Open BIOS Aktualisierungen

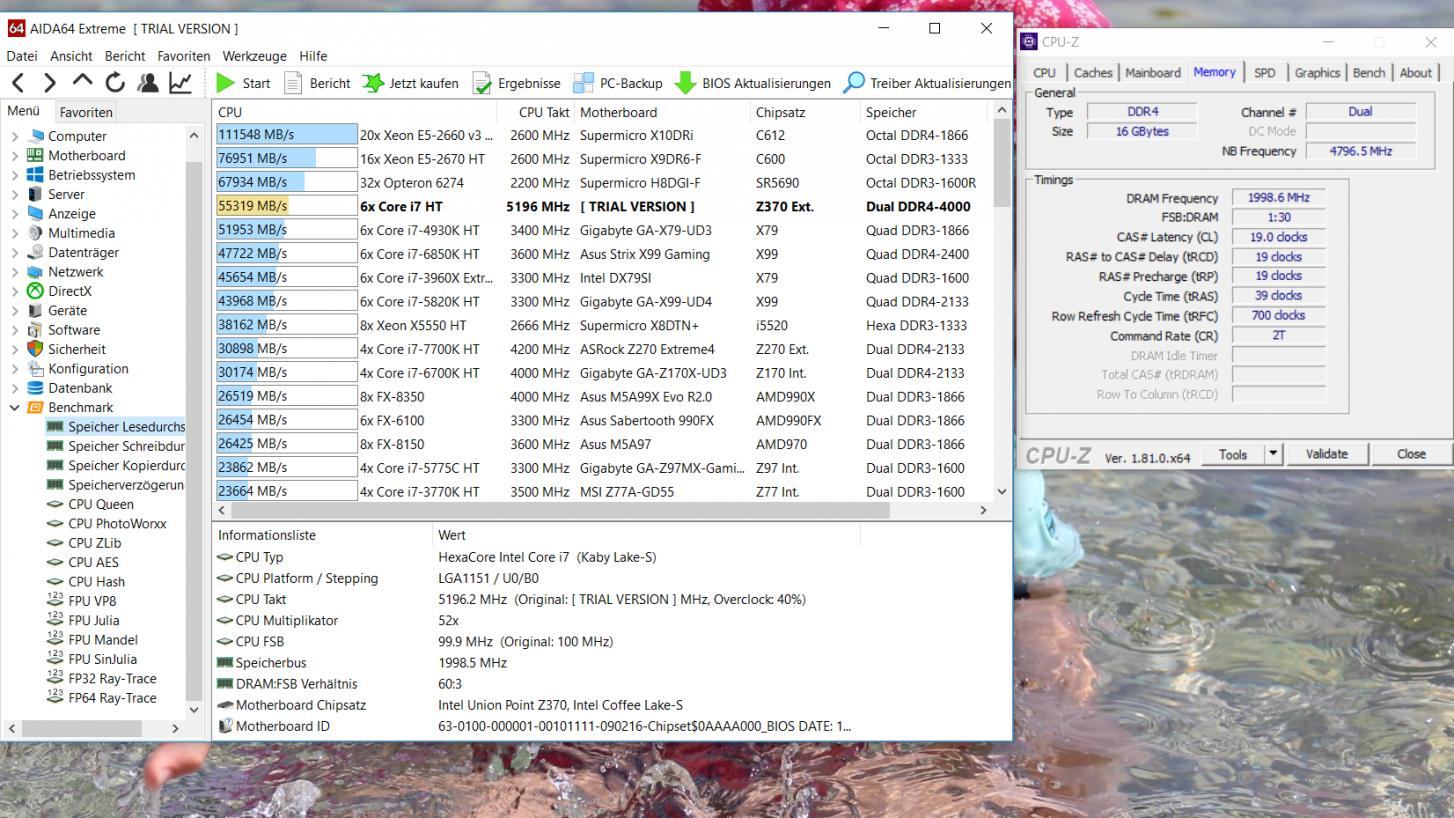pos(753,83)
